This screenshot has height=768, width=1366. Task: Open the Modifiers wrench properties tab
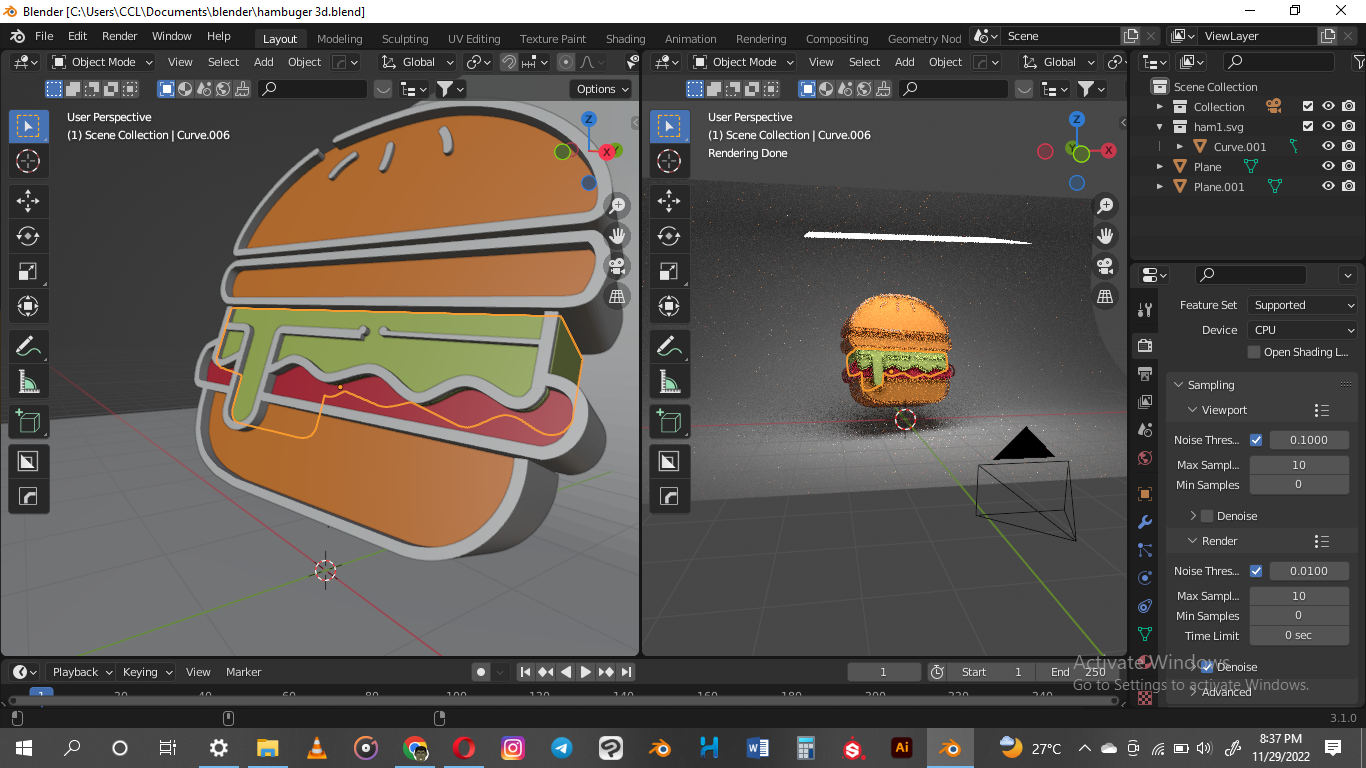coord(1145,522)
